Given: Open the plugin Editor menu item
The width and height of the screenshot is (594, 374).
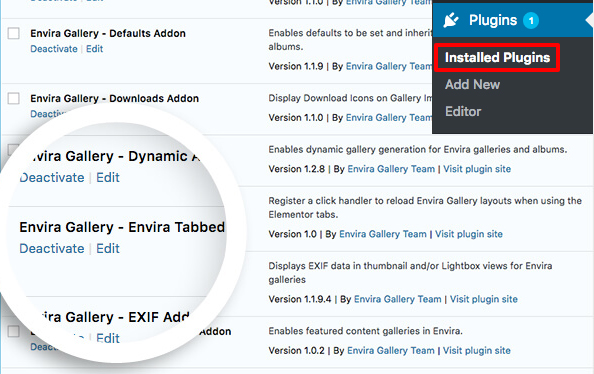Looking at the screenshot, I should [463, 112].
